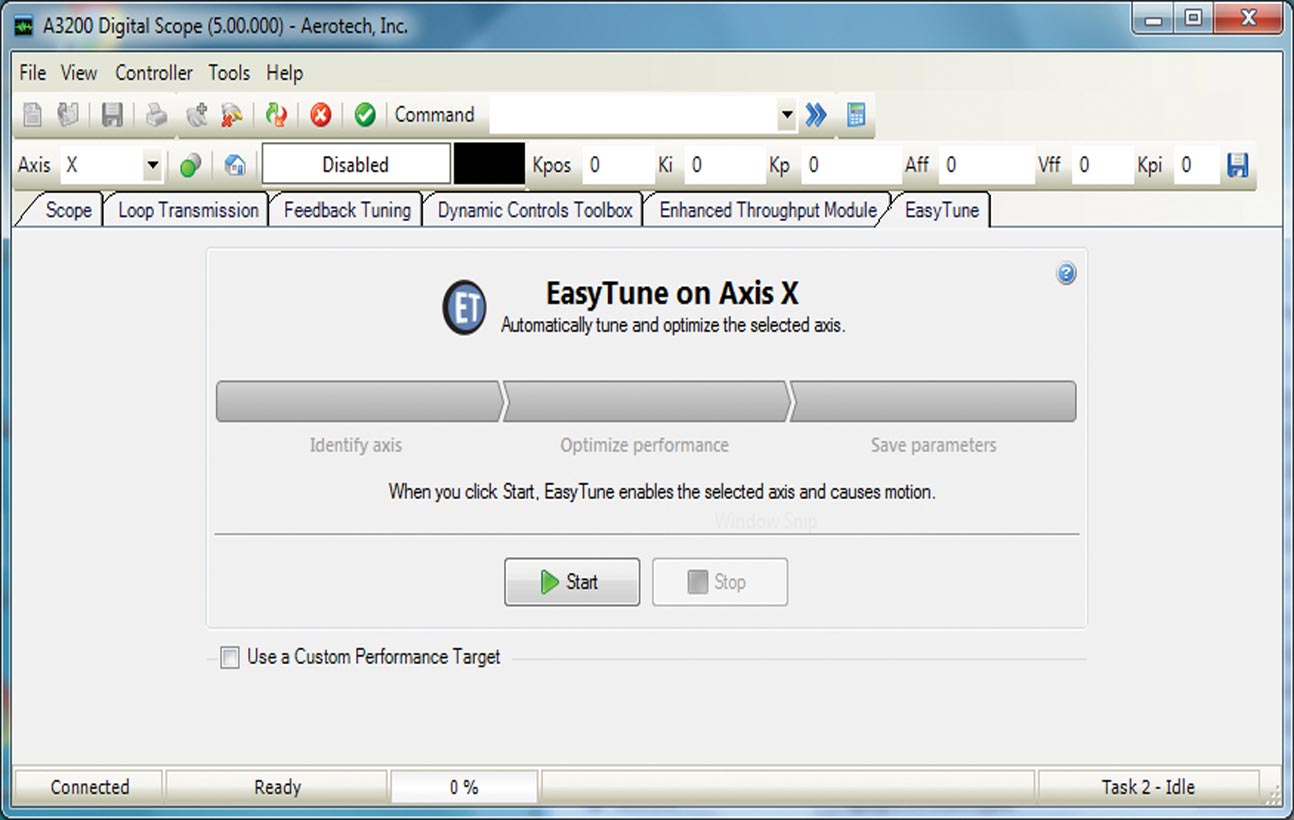
Task: Click the Kp value field
Action: [849, 165]
